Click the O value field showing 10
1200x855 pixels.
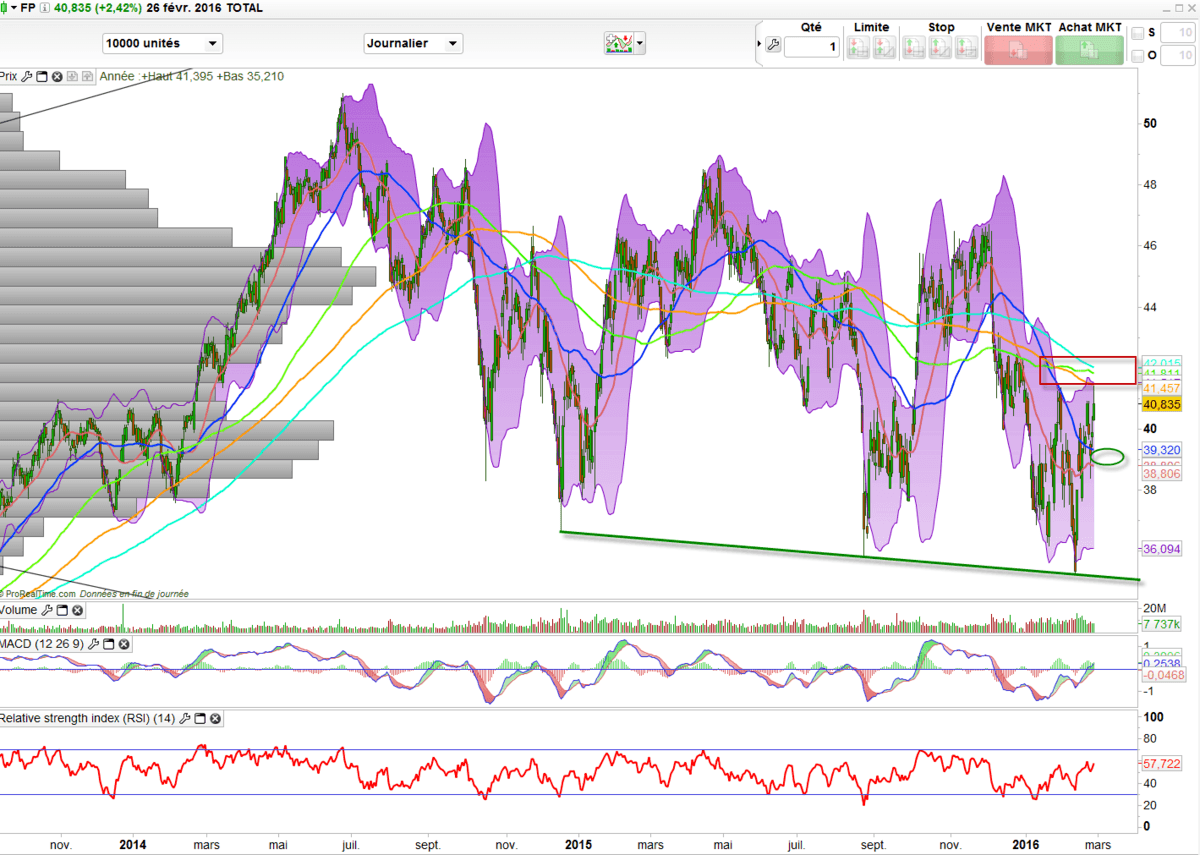1177,56
